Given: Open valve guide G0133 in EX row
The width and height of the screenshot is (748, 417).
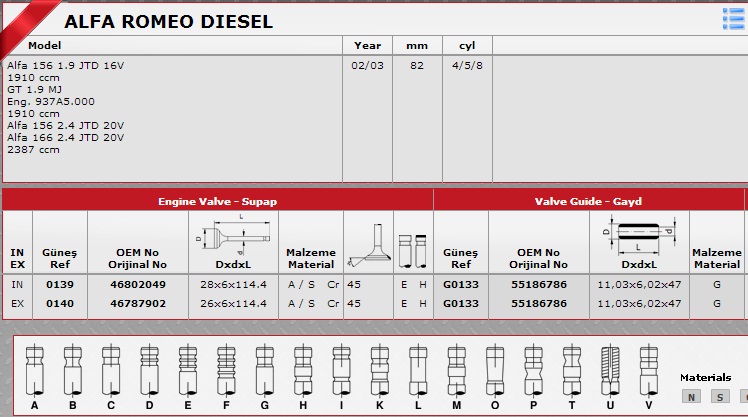Looking at the screenshot, I should pyautogui.click(x=461, y=304).
